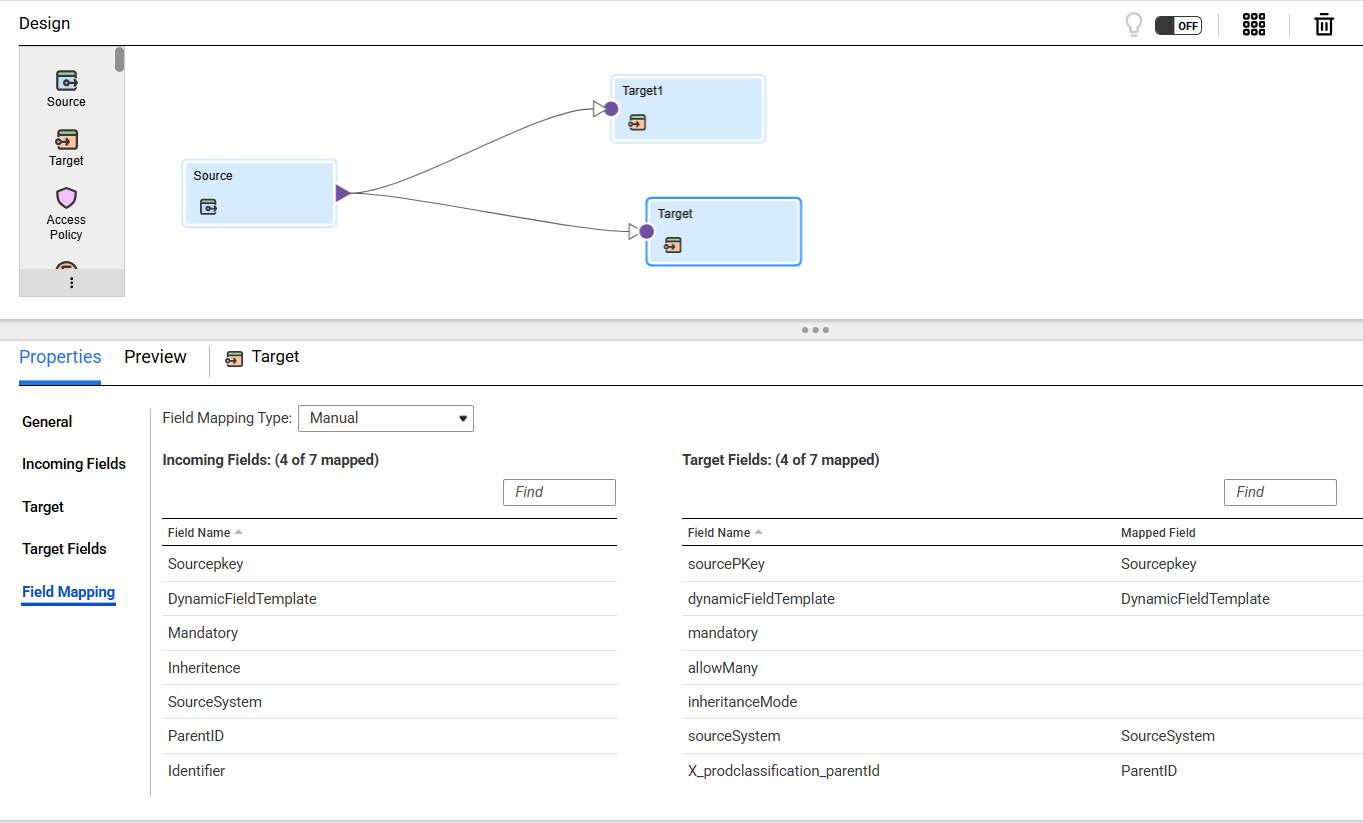Switch to the Preview tab
This screenshot has height=823, width=1363.
pos(155,357)
